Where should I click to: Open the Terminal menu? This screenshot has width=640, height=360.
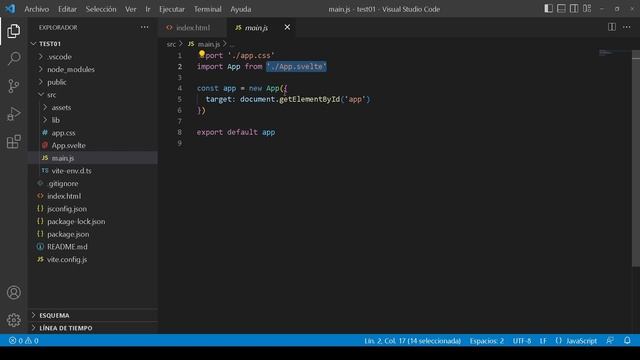[208, 9]
